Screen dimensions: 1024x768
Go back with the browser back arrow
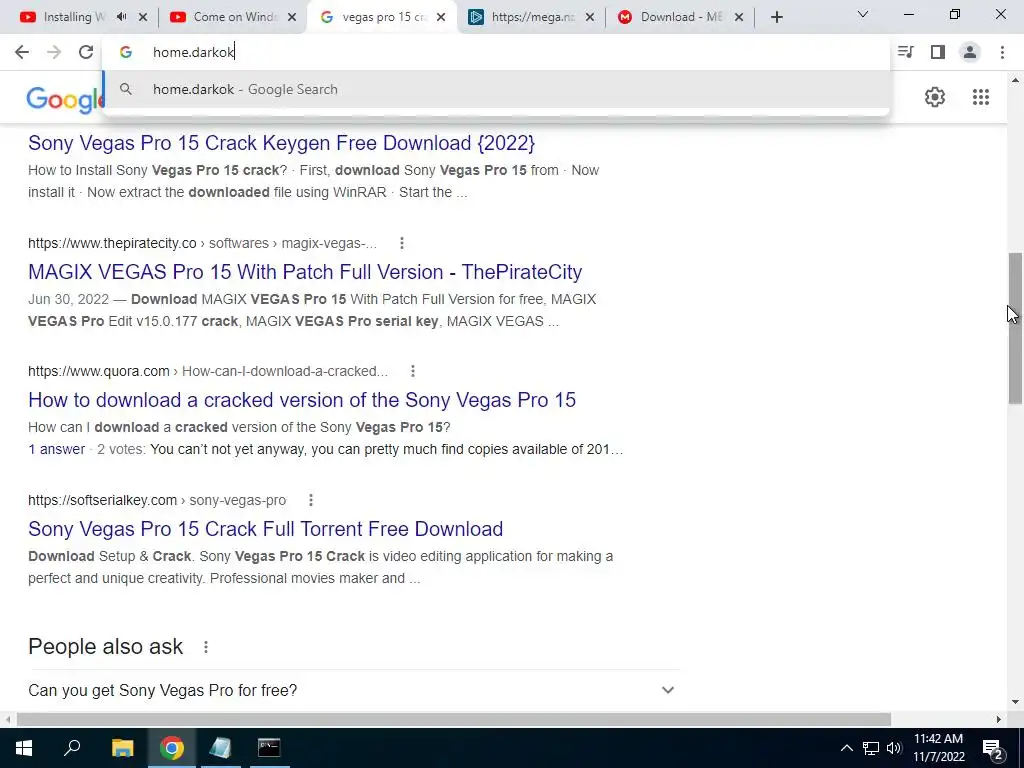tap(22, 52)
